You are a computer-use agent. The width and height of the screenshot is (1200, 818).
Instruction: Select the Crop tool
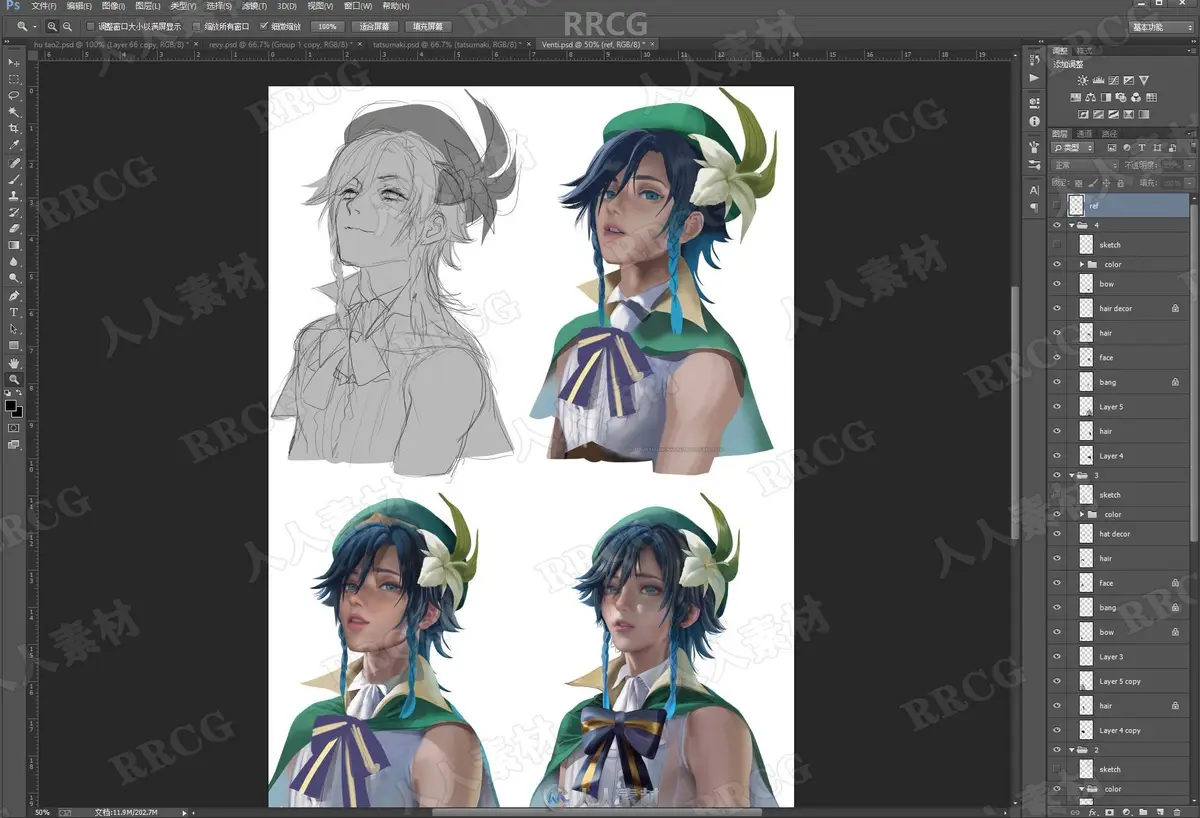click(x=14, y=128)
